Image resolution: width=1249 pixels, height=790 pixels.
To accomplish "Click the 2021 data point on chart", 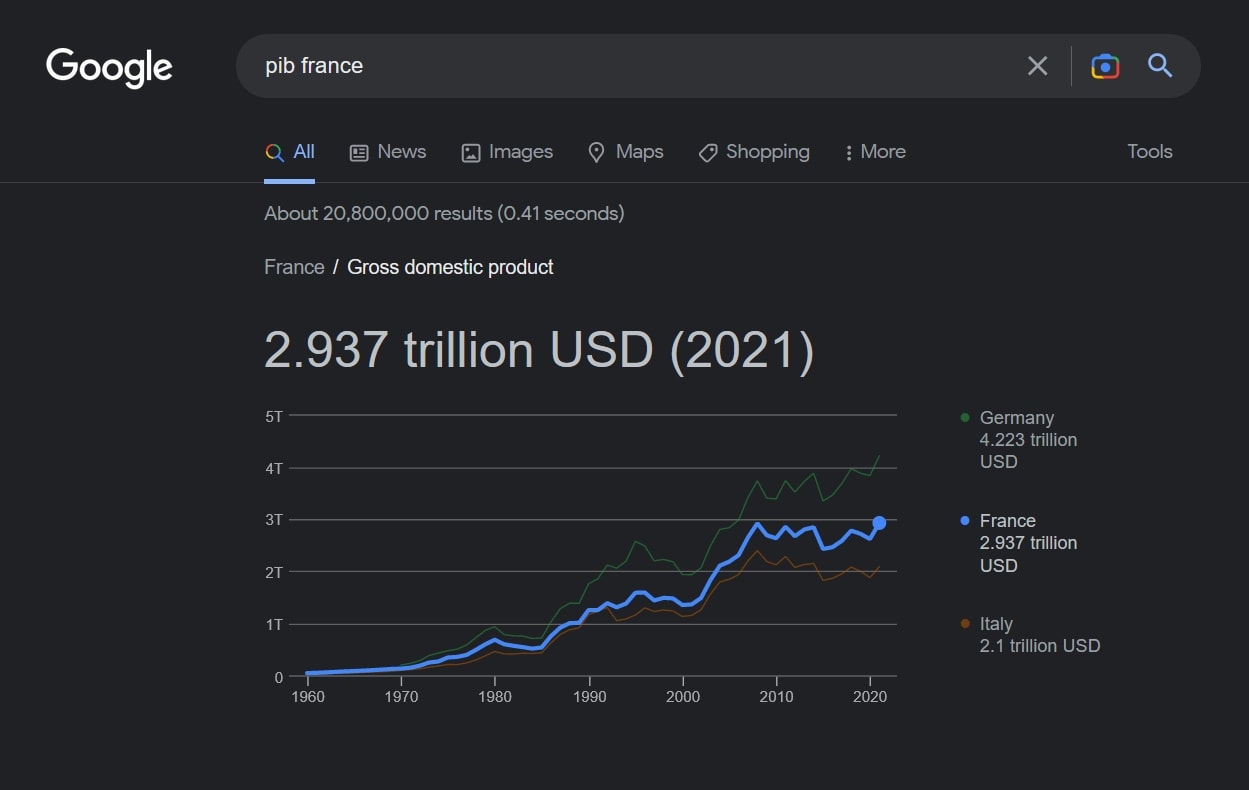I will 879,523.
